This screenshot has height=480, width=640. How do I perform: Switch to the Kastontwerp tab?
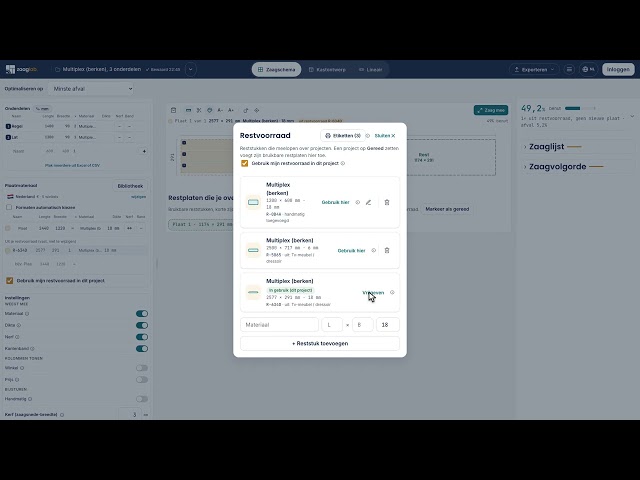[x=327, y=70]
